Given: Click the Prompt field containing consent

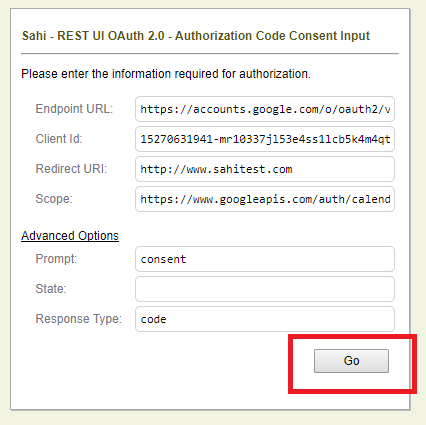Looking at the screenshot, I should tap(265, 259).
